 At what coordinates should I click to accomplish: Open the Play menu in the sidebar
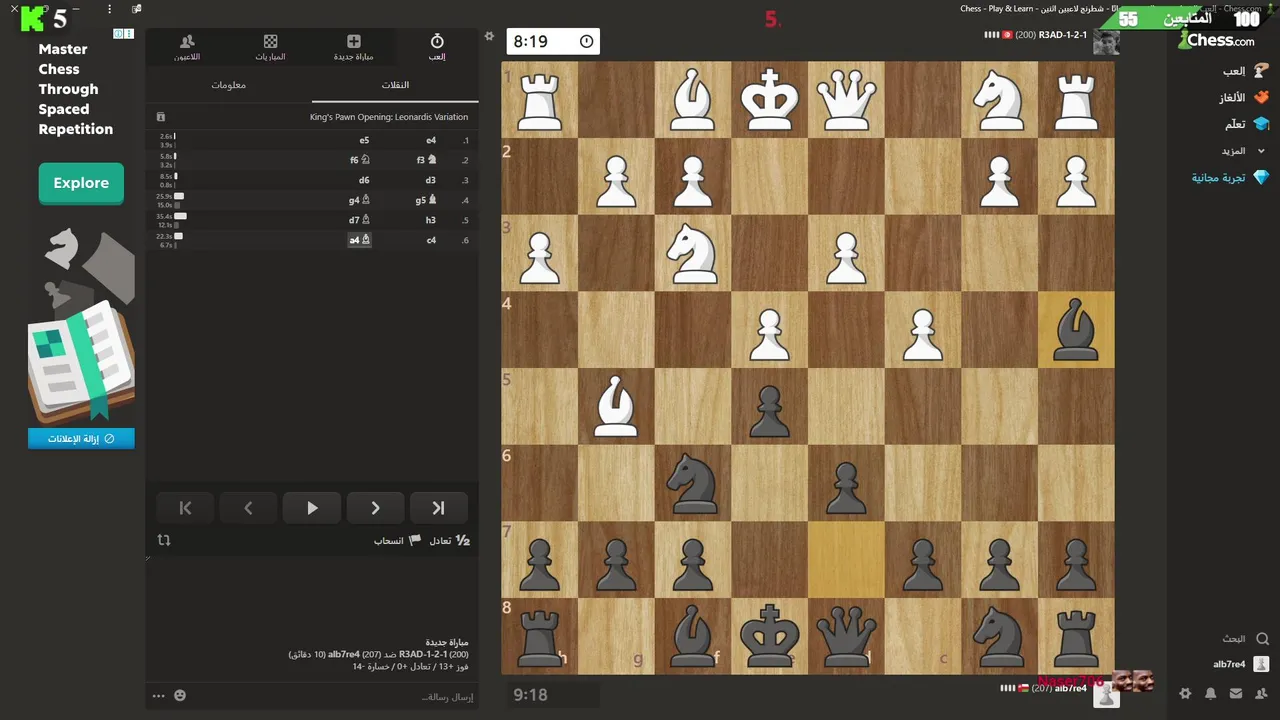click(1245, 71)
